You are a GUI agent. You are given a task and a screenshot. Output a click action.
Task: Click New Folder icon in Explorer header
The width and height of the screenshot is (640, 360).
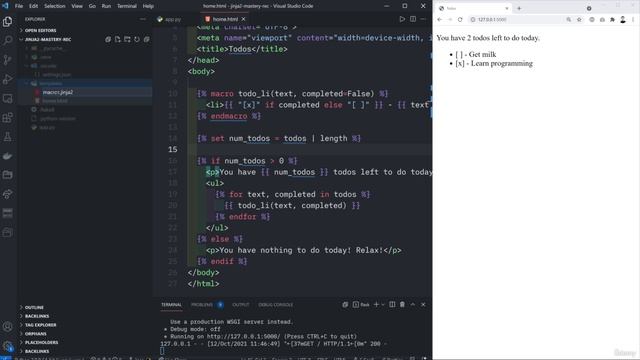tap(127, 40)
